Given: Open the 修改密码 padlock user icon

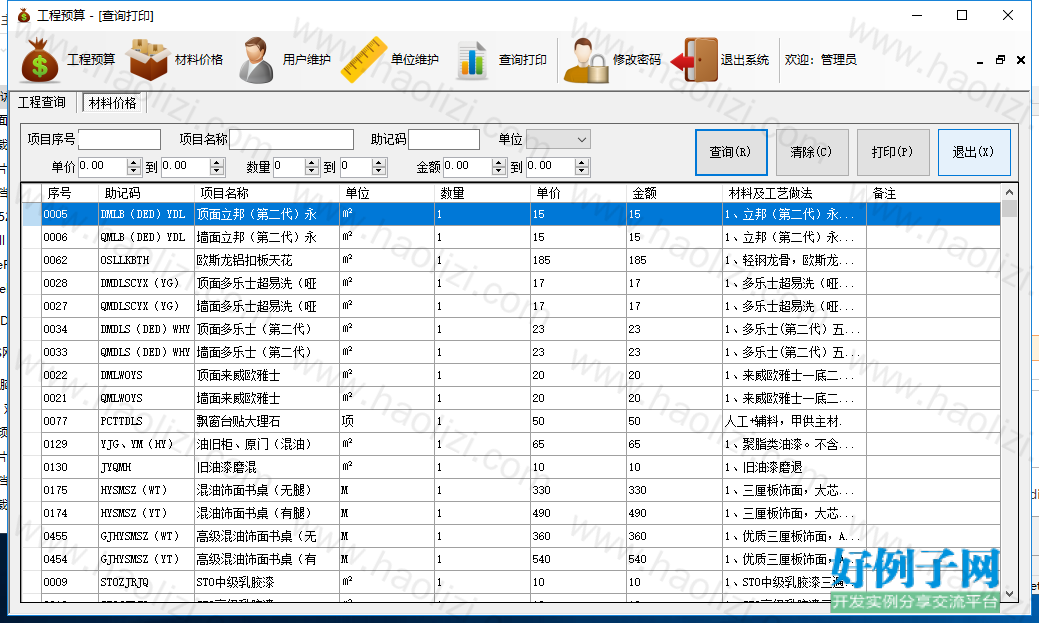Looking at the screenshot, I should [x=586, y=60].
